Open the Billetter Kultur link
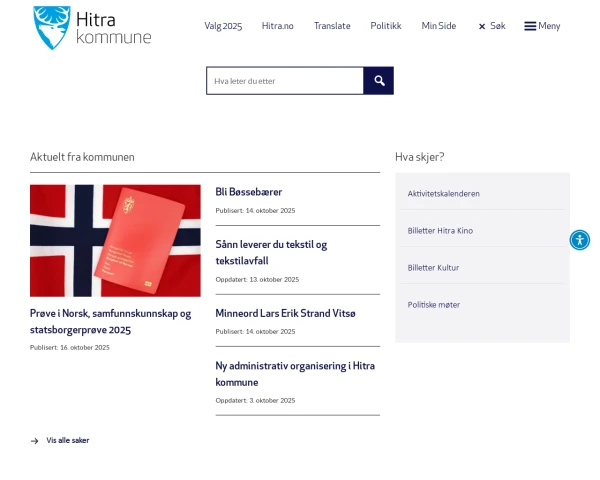600x480 pixels. click(433, 268)
